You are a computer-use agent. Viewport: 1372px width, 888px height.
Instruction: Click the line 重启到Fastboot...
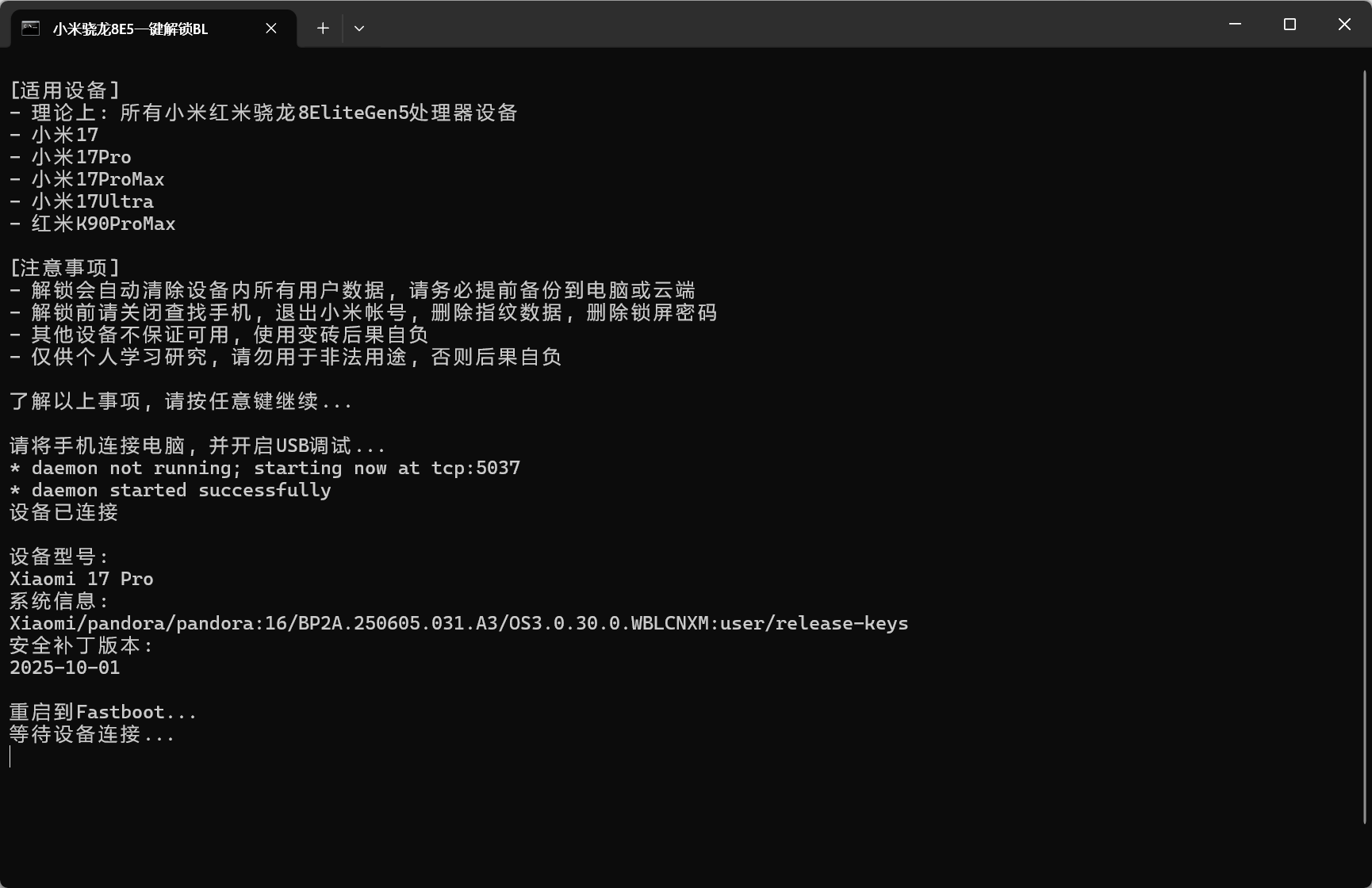[102, 711]
